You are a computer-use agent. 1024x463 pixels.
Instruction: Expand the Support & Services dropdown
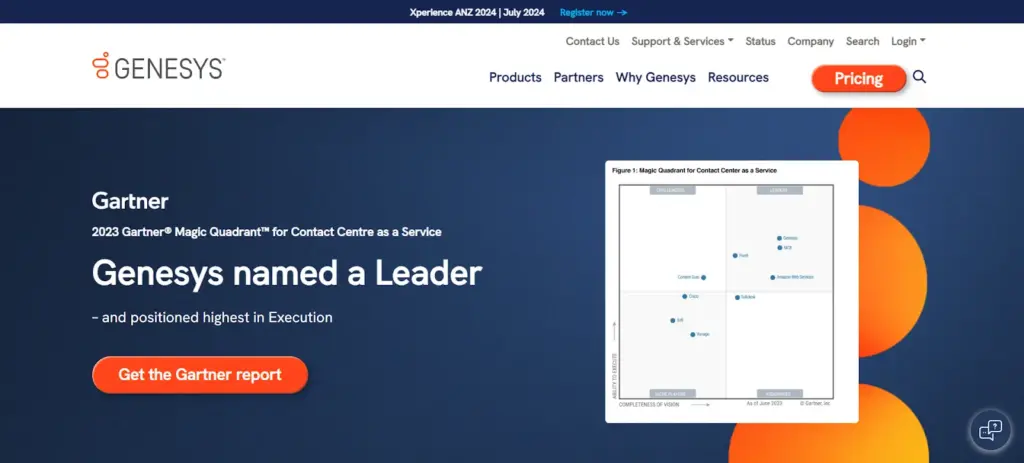tap(682, 41)
